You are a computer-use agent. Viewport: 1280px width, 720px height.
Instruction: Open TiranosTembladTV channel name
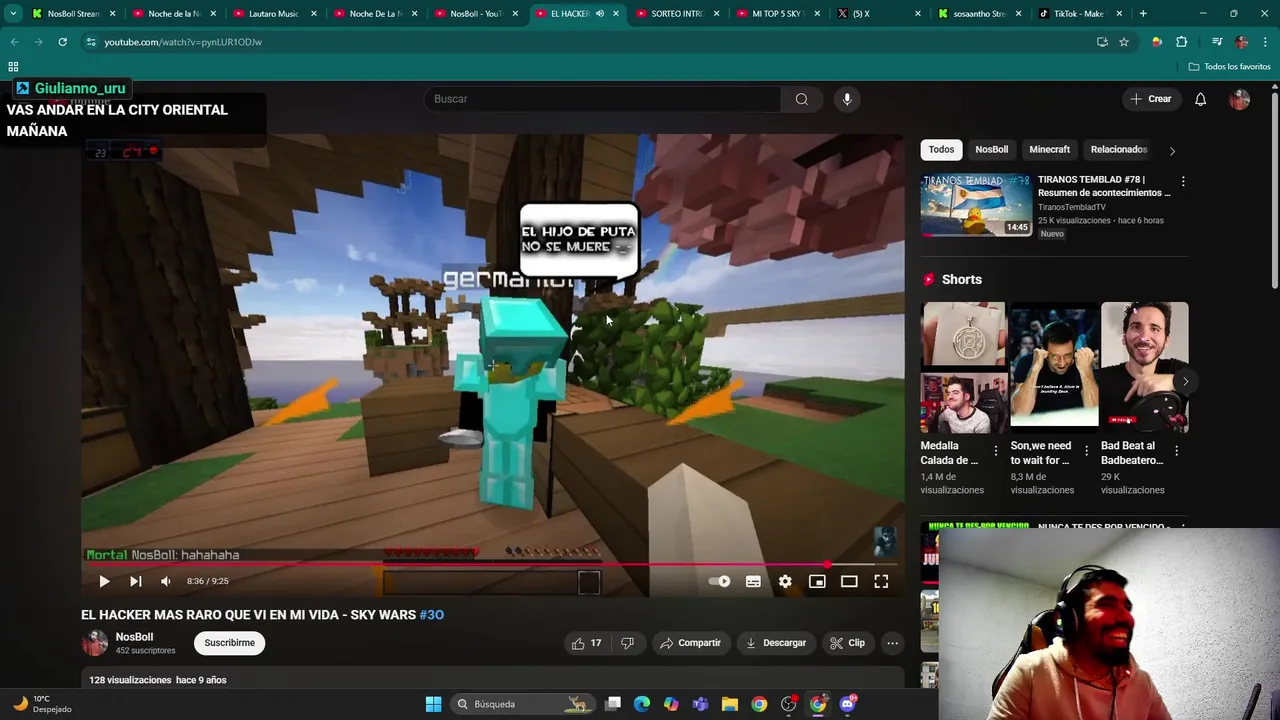click(x=1072, y=207)
